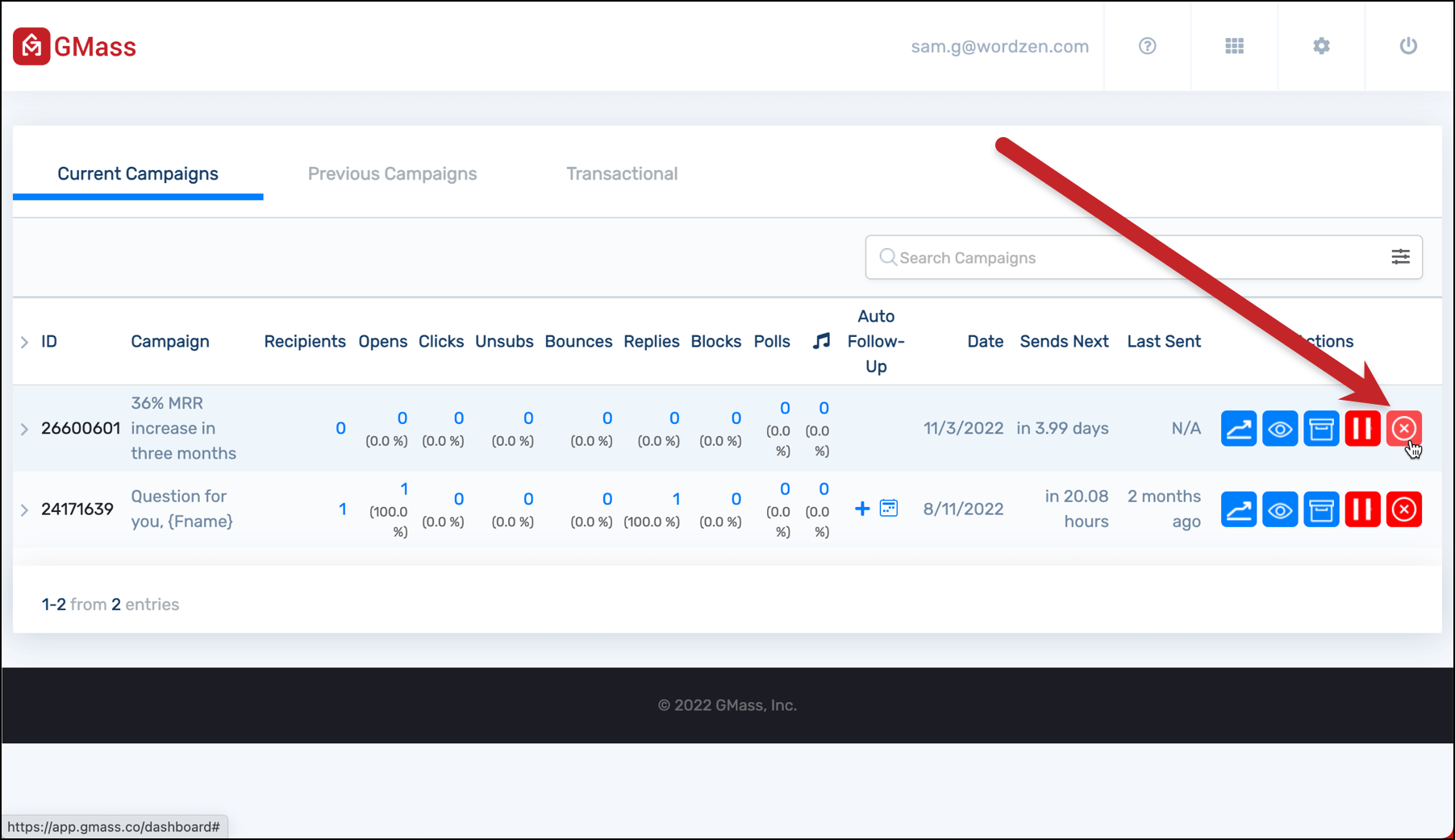
Task: Click the power logout icon
Action: tap(1408, 46)
